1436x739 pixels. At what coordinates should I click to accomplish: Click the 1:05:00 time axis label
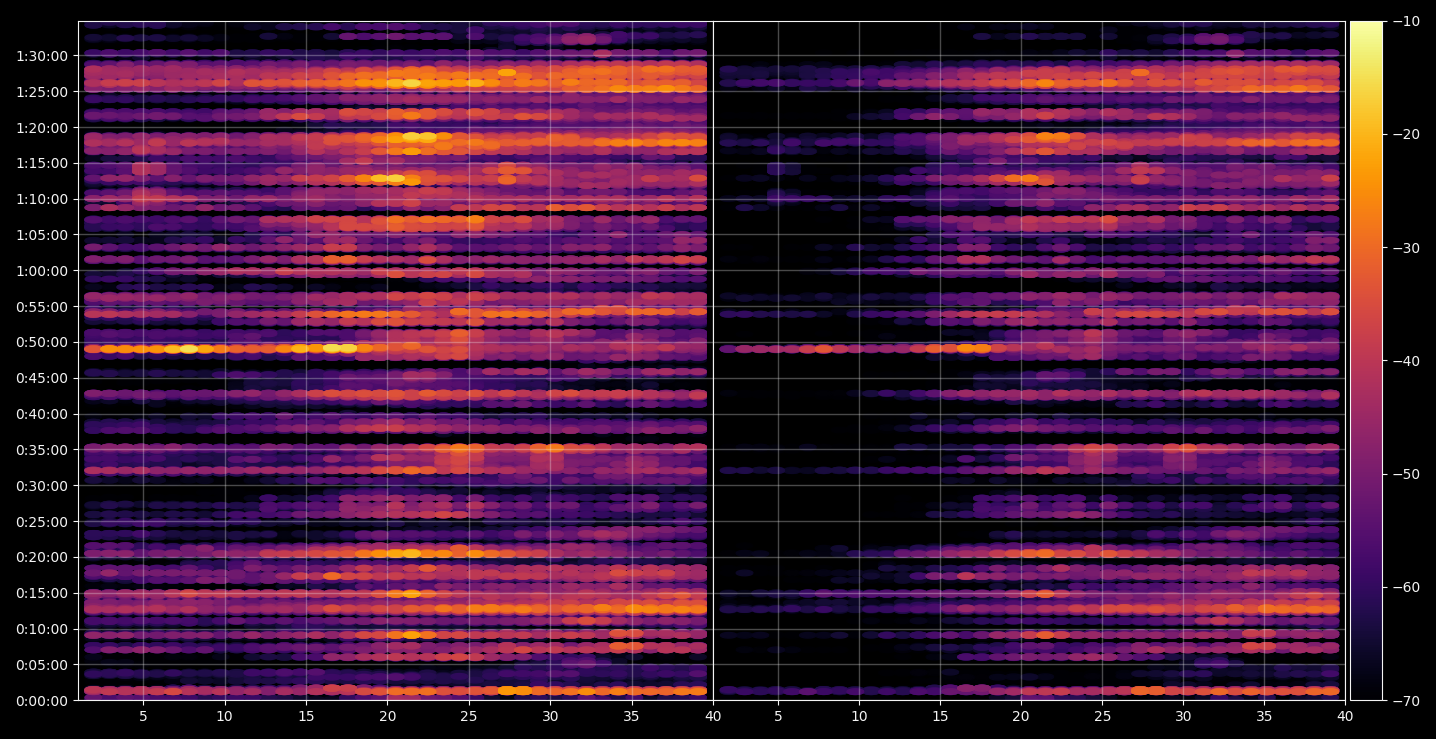click(41, 235)
